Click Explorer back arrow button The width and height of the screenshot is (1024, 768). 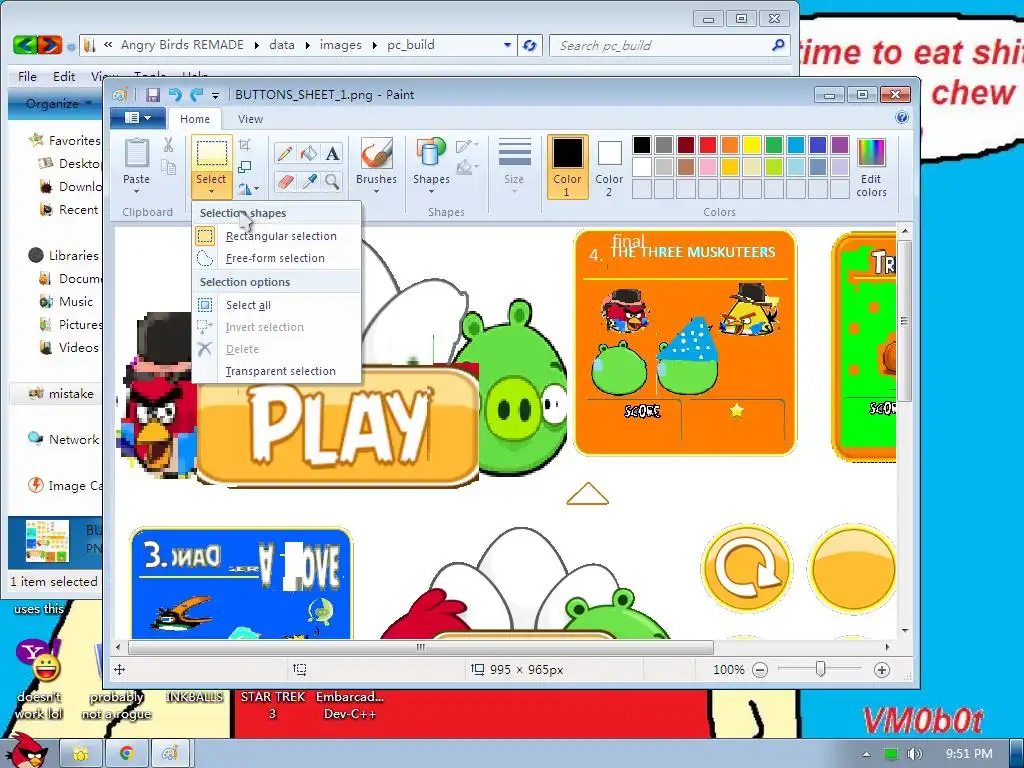(x=25, y=45)
